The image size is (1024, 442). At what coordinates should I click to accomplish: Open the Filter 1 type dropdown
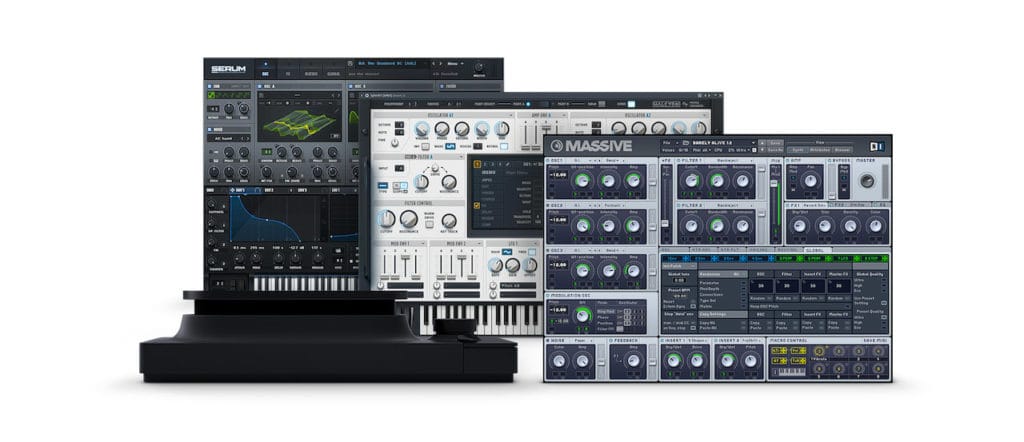pyautogui.click(x=735, y=161)
